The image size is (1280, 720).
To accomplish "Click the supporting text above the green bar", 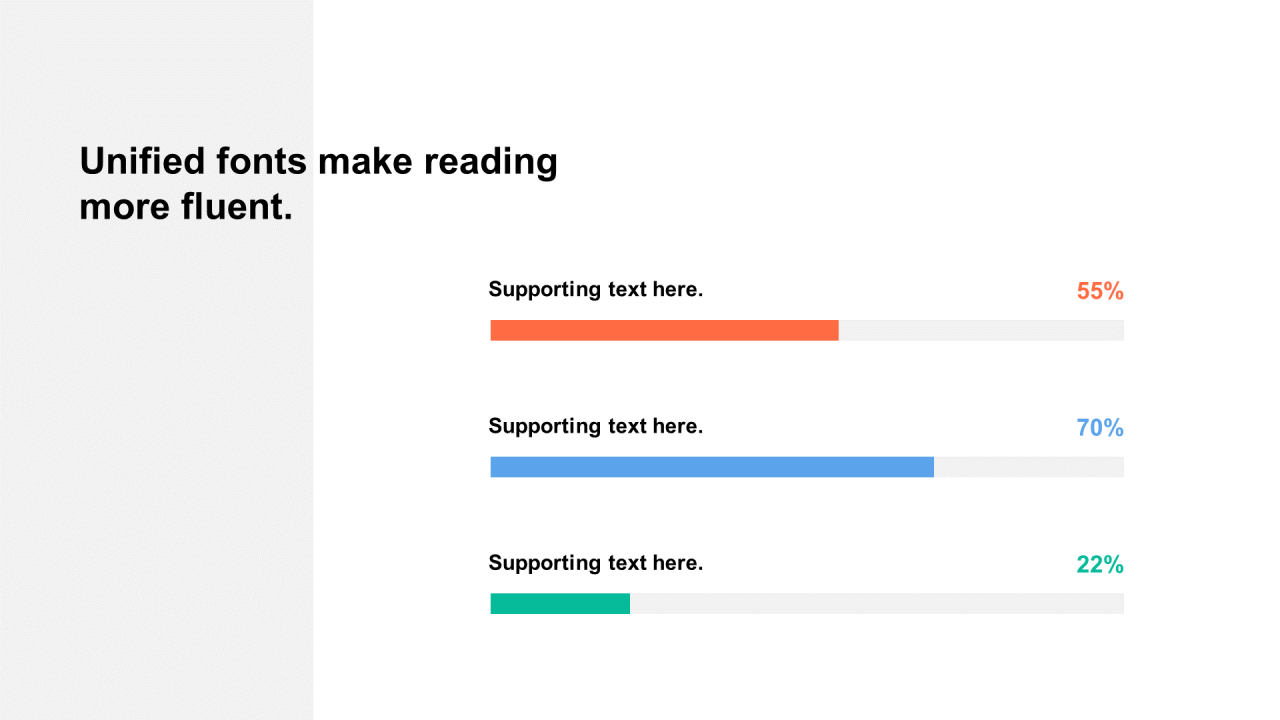I will pyautogui.click(x=596, y=563).
